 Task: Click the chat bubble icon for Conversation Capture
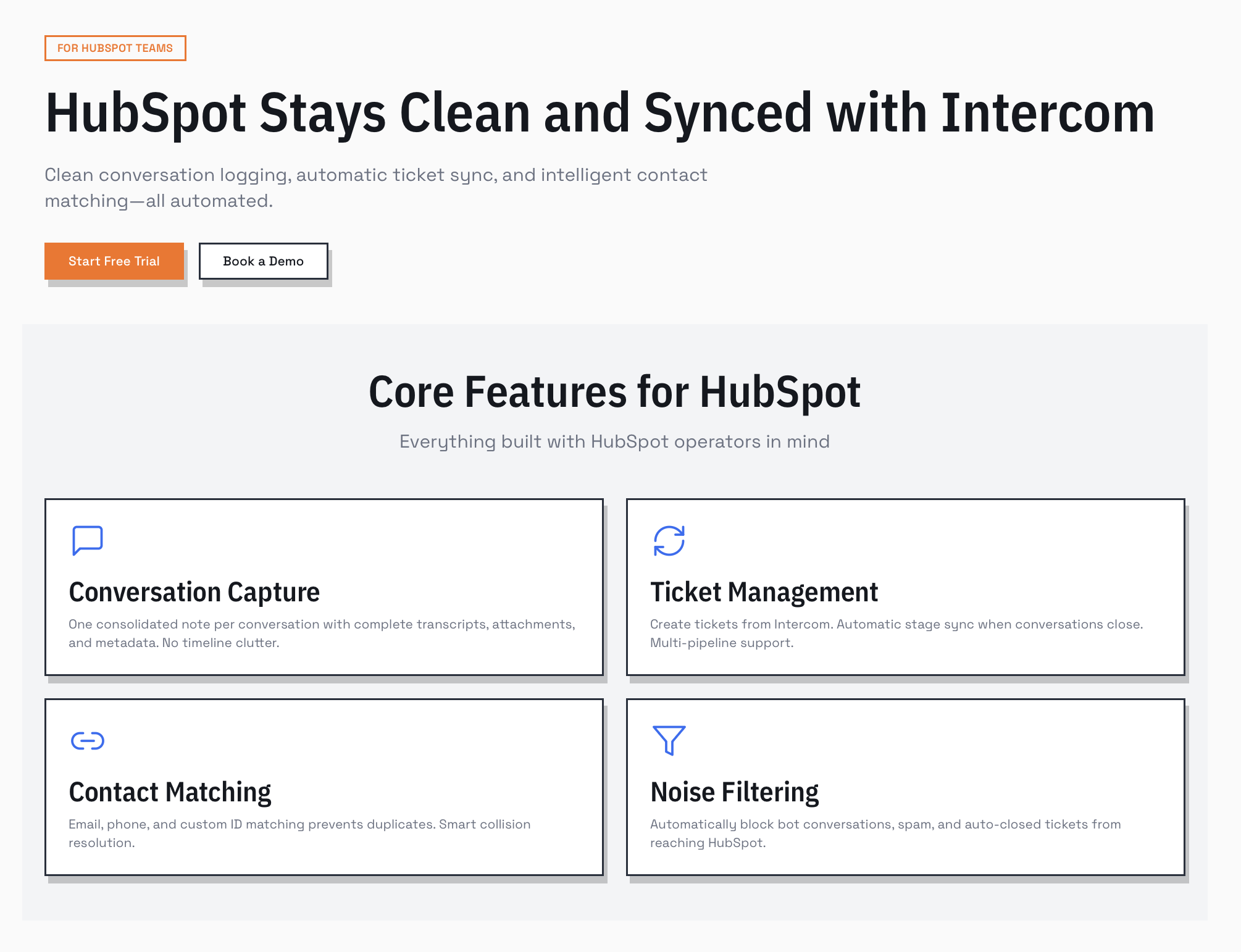coord(88,541)
